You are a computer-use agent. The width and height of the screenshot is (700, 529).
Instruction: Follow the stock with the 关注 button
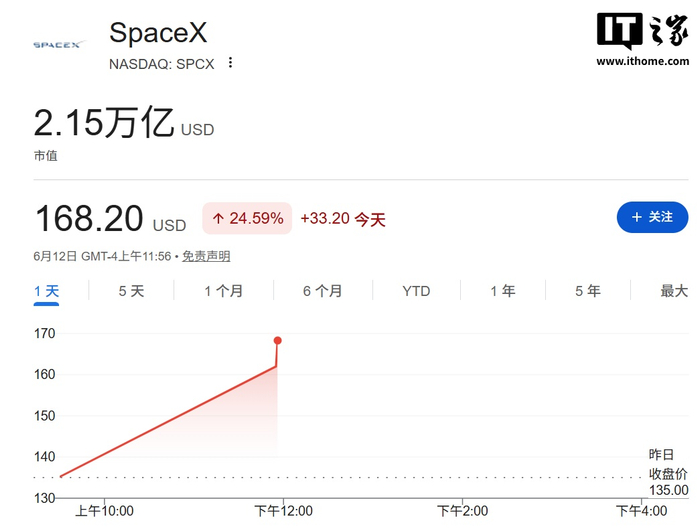click(x=652, y=217)
